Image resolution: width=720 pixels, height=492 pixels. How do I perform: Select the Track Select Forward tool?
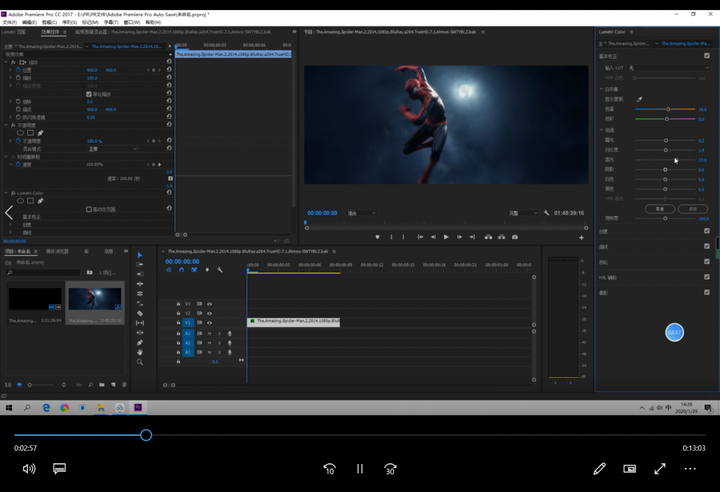pyautogui.click(x=140, y=265)
